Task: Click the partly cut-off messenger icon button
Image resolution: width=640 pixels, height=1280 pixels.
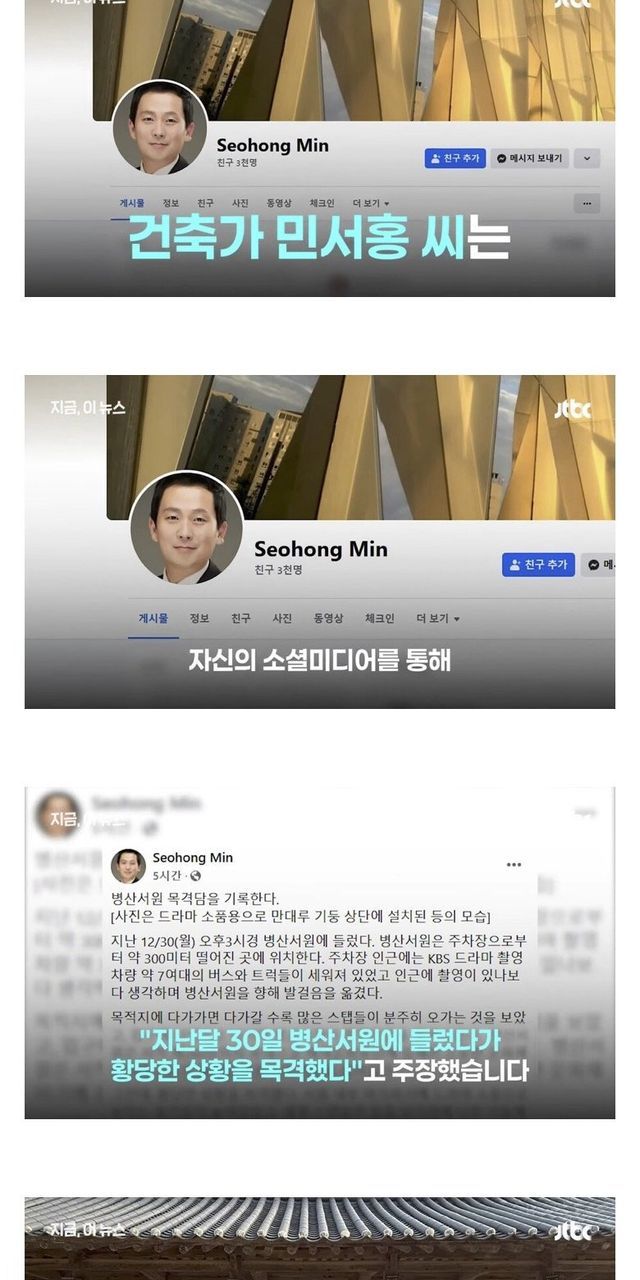Action: click(x=599, y=565)
